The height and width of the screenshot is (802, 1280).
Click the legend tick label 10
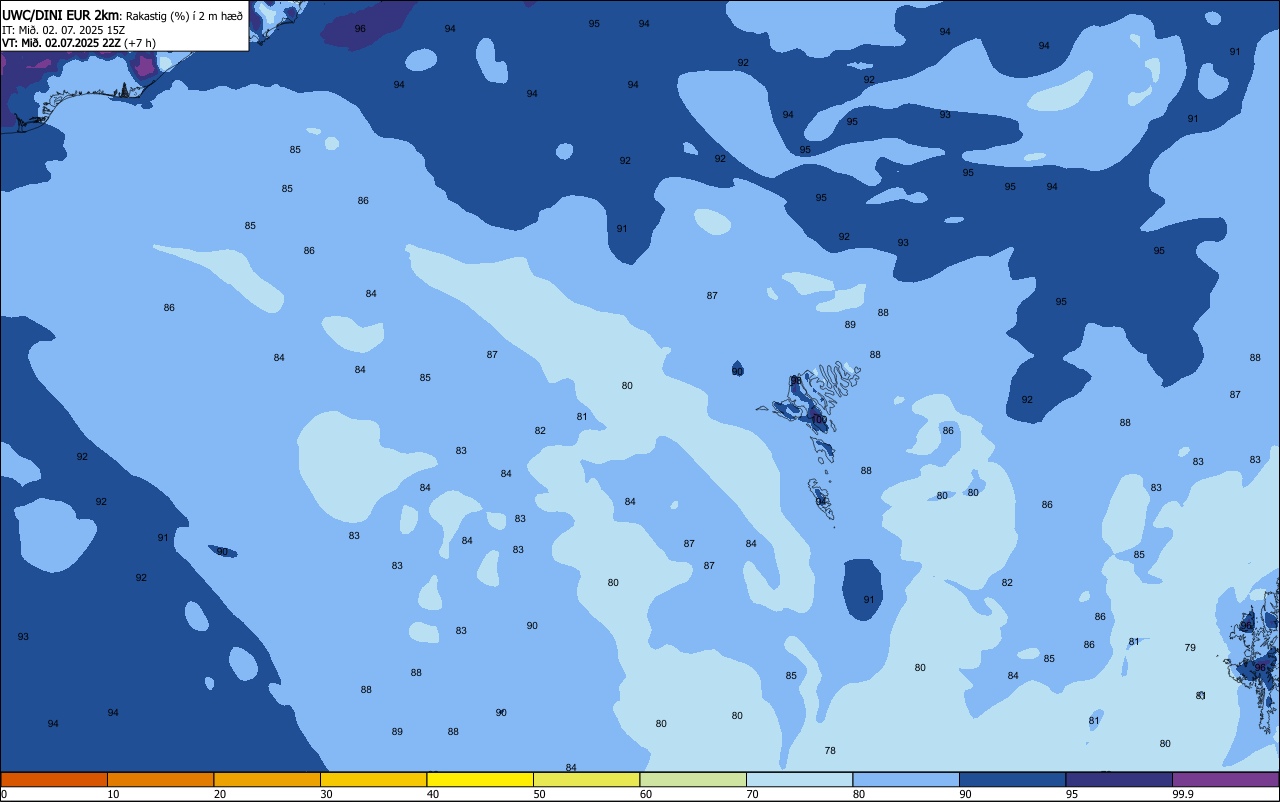113,794
